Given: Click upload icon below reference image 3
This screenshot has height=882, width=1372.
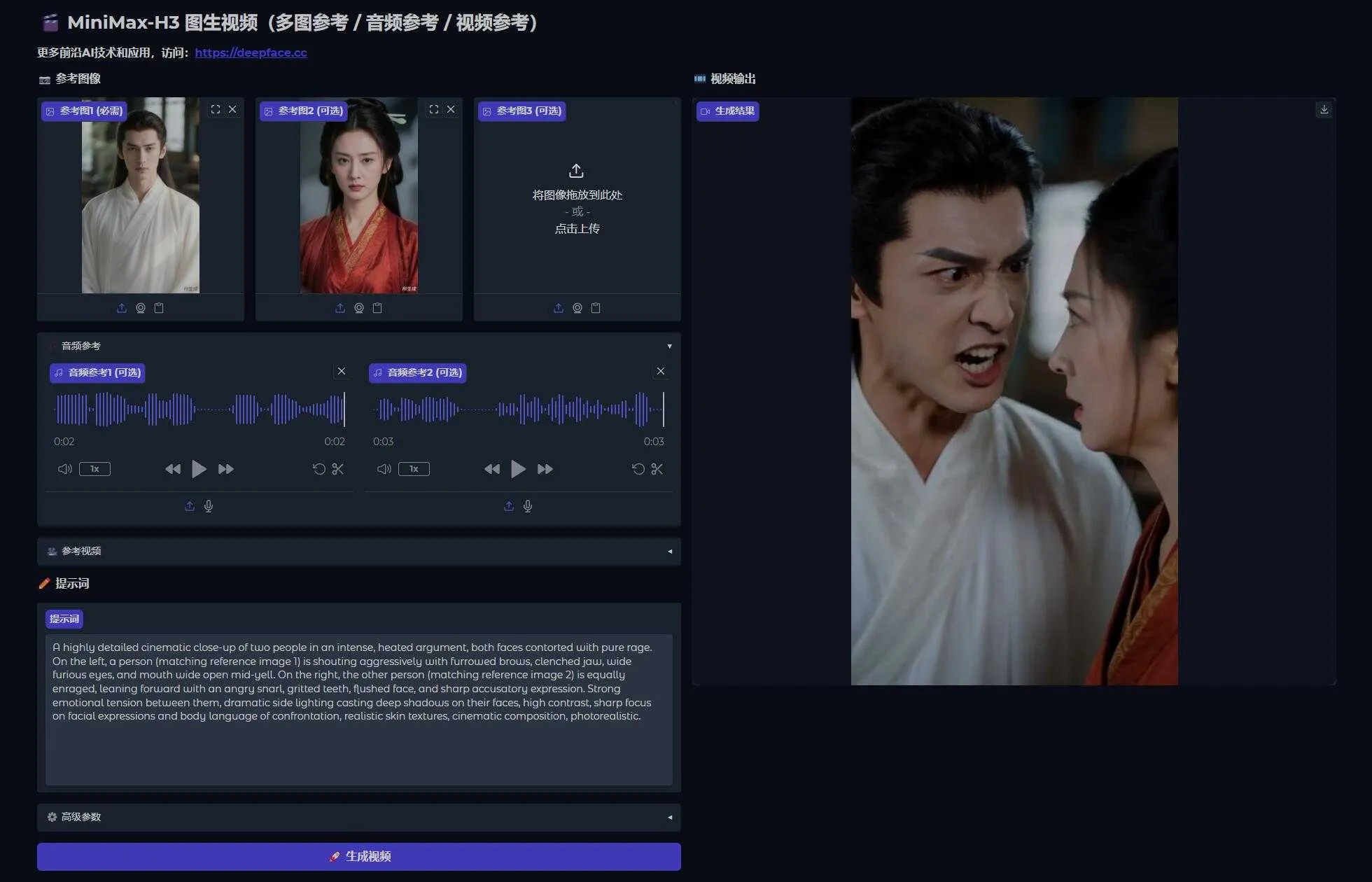Looking at the screenshot, I should tap(559, 308).
